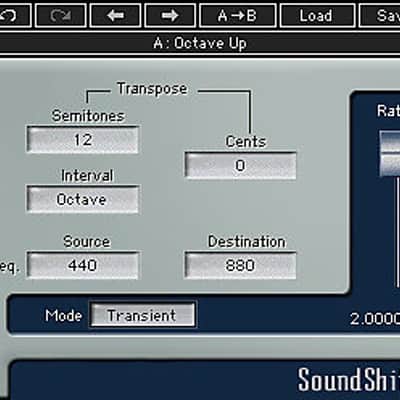
Task: Click the Load button
Action: [317, 15]
